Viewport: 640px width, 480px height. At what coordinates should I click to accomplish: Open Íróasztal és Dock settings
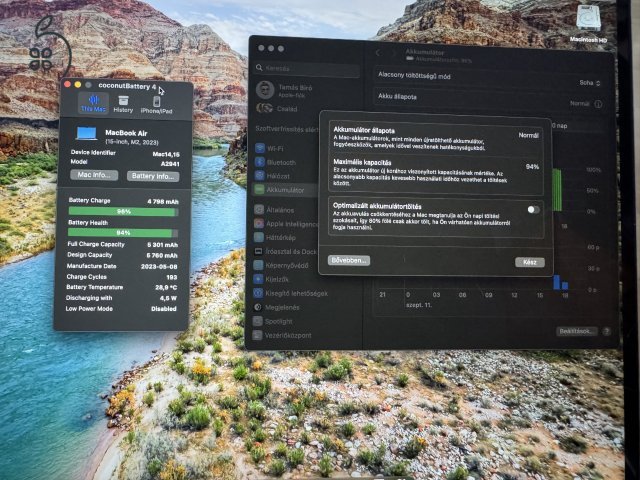coord(285,251)
